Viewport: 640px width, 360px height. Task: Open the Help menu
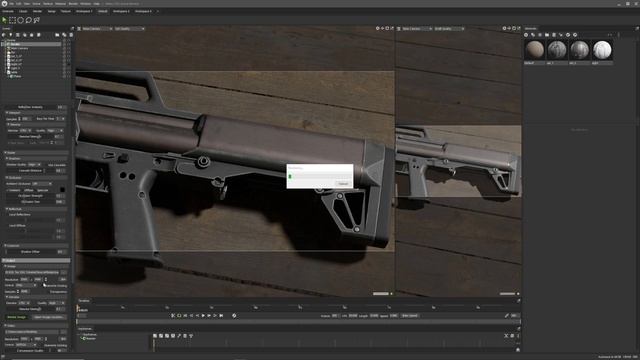[x=96, y=4]
